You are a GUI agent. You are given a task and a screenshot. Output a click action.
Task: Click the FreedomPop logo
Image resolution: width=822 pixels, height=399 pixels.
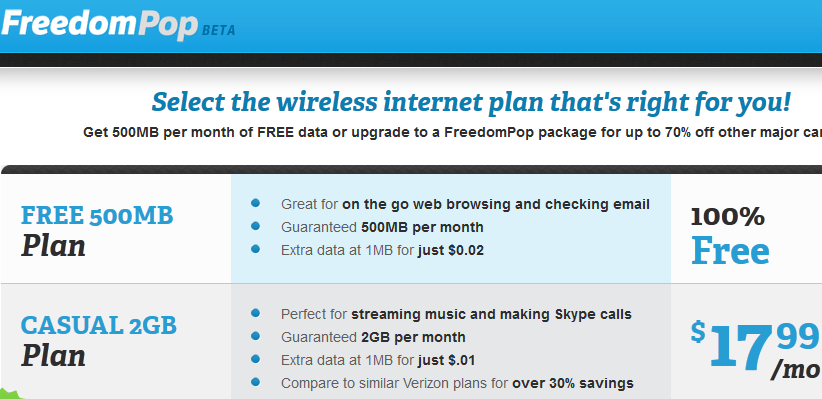coord(100,25)
